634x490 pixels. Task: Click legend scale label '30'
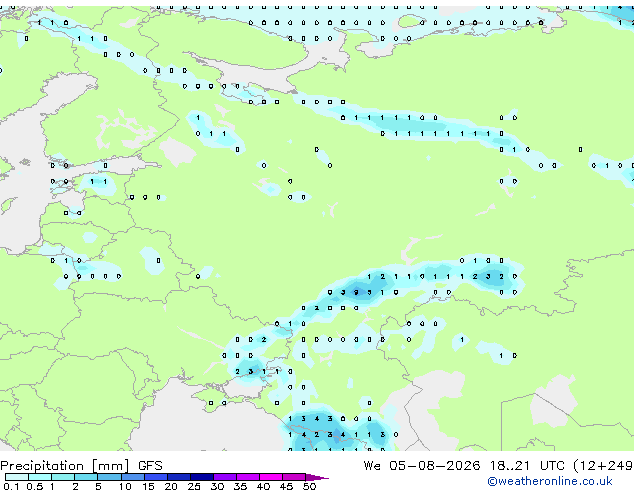pos(217,486)
